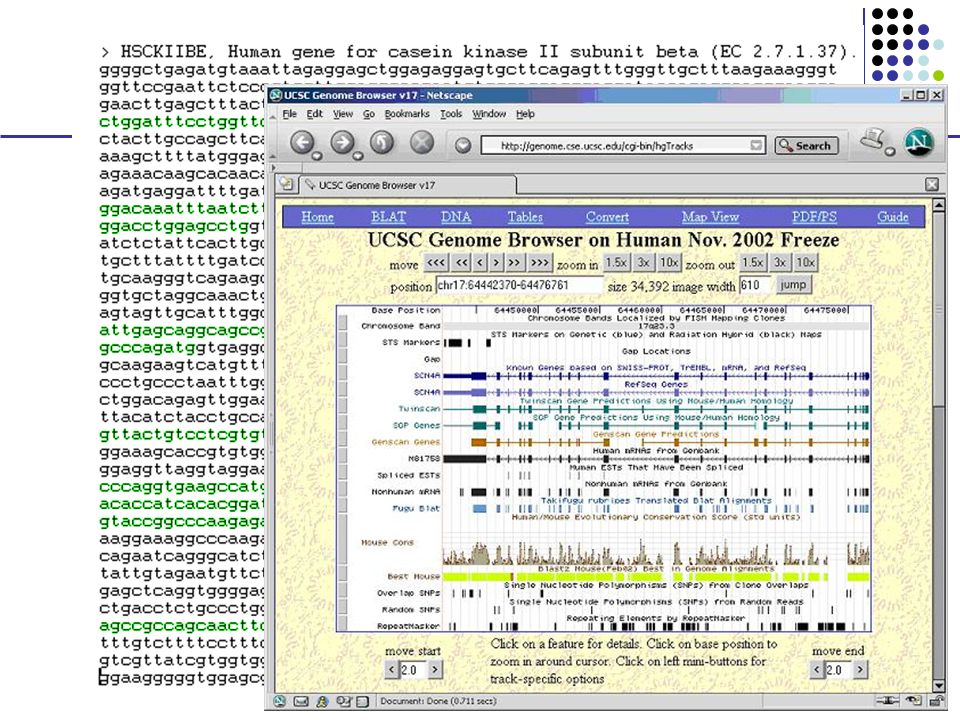Viewport: 960px width, 720px height.
Task: Open the Help menu
Action: (x=525, y=114)
